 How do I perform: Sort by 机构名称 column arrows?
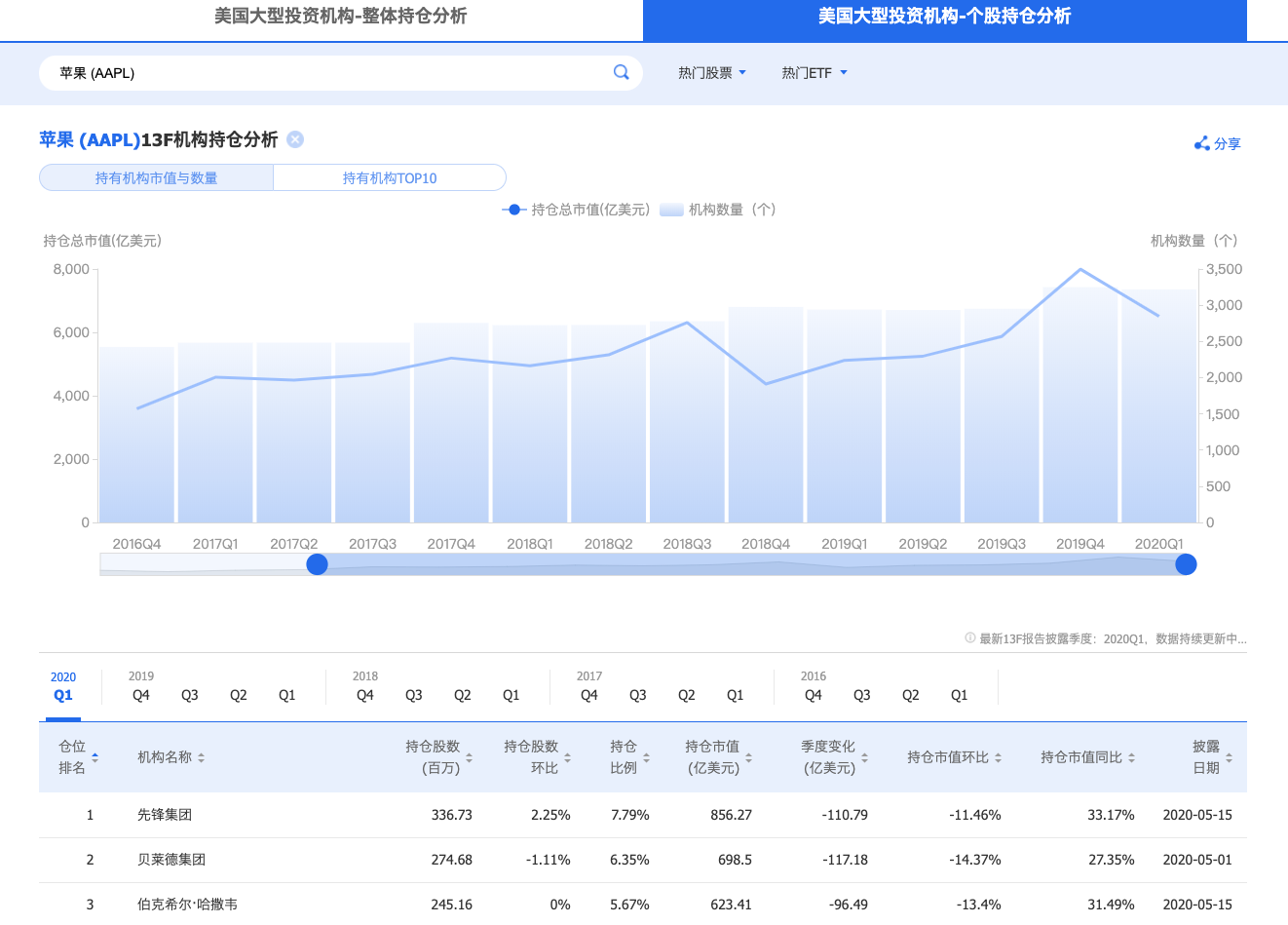click(201, 757)
